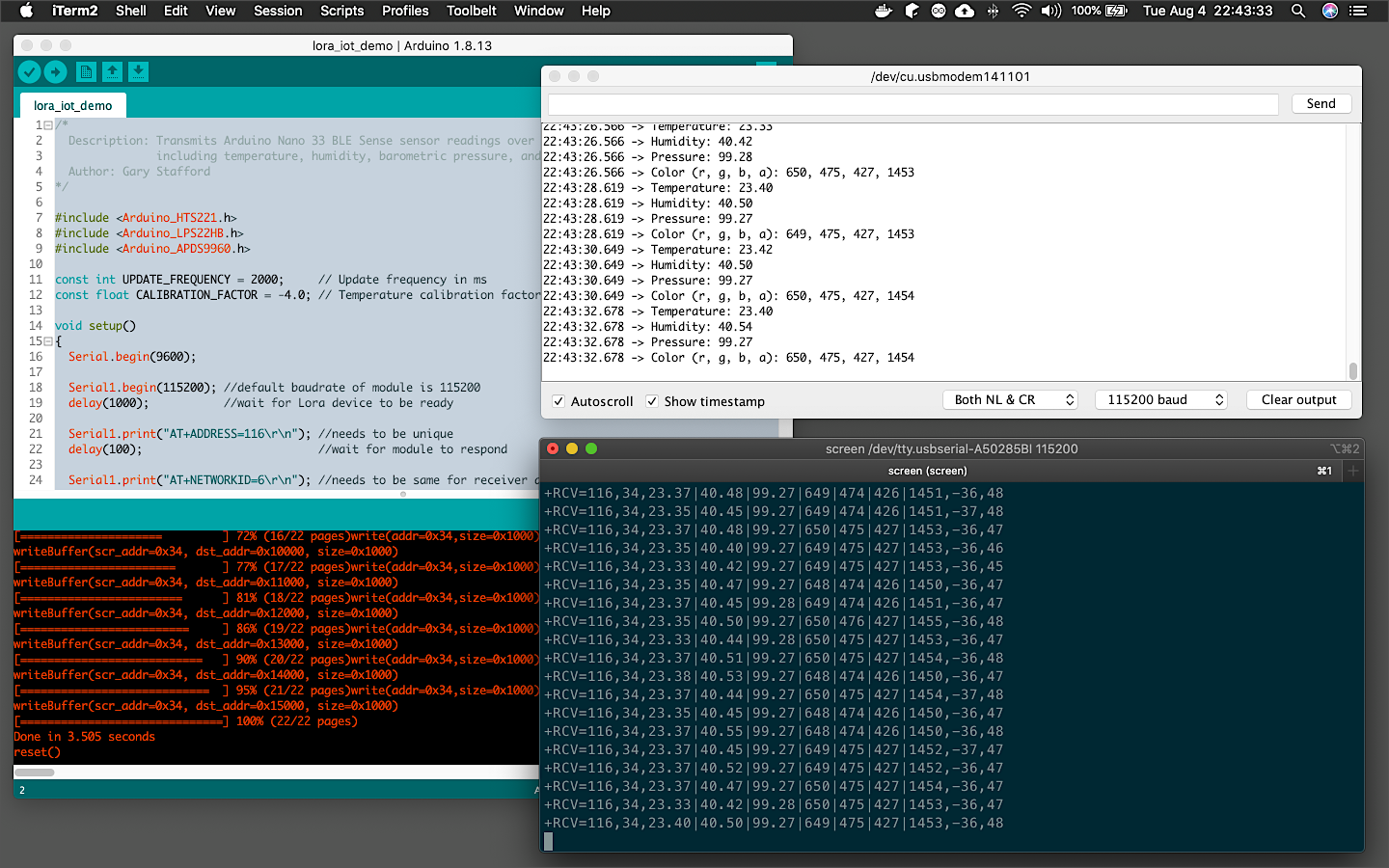Click the serial monitor title /dev/cu.usbmodem141101
The image size is (1389, 868).
(x=950, y=76)
